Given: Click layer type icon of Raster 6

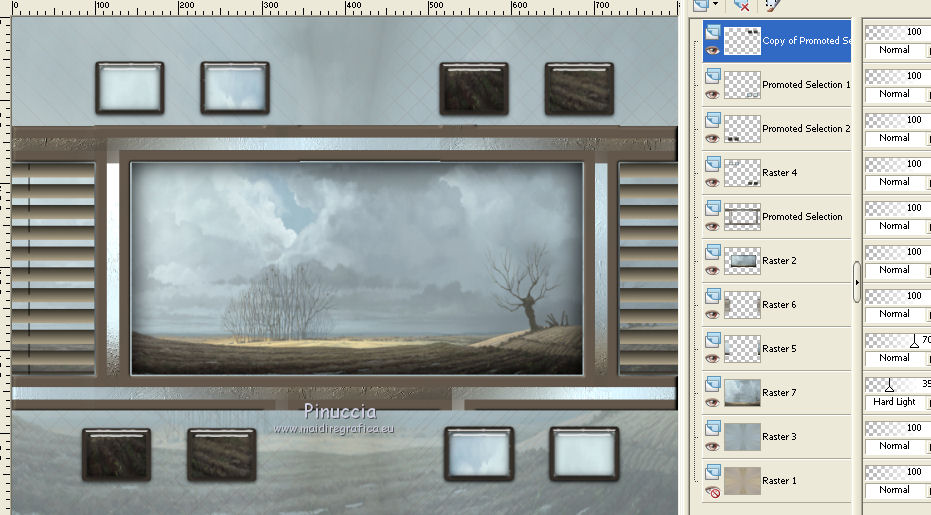Looking at the screenshot, I should tap(713, 295).
